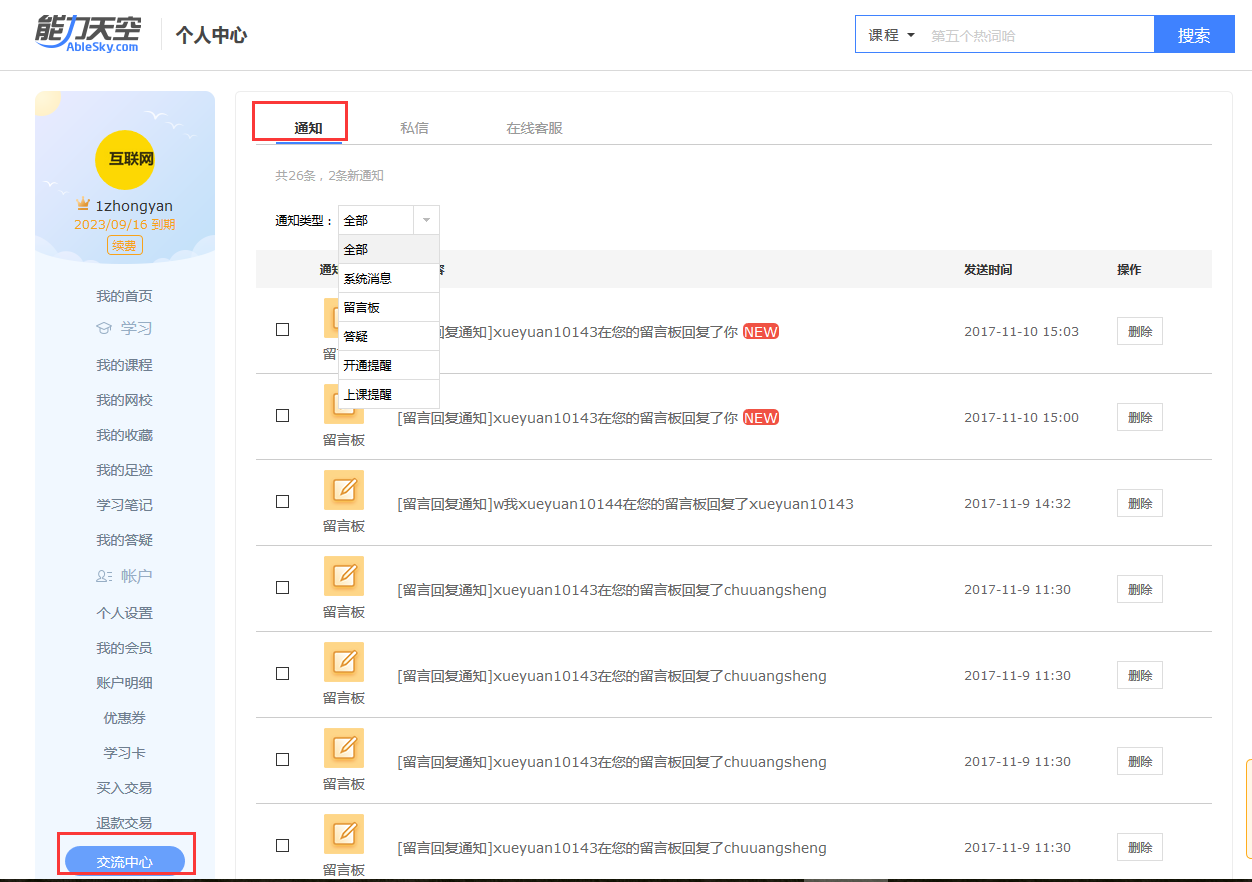This screenshot has width=1252, height=882.
Task: Check the box for the 15:03 notification
Action: tap(282, 330)
